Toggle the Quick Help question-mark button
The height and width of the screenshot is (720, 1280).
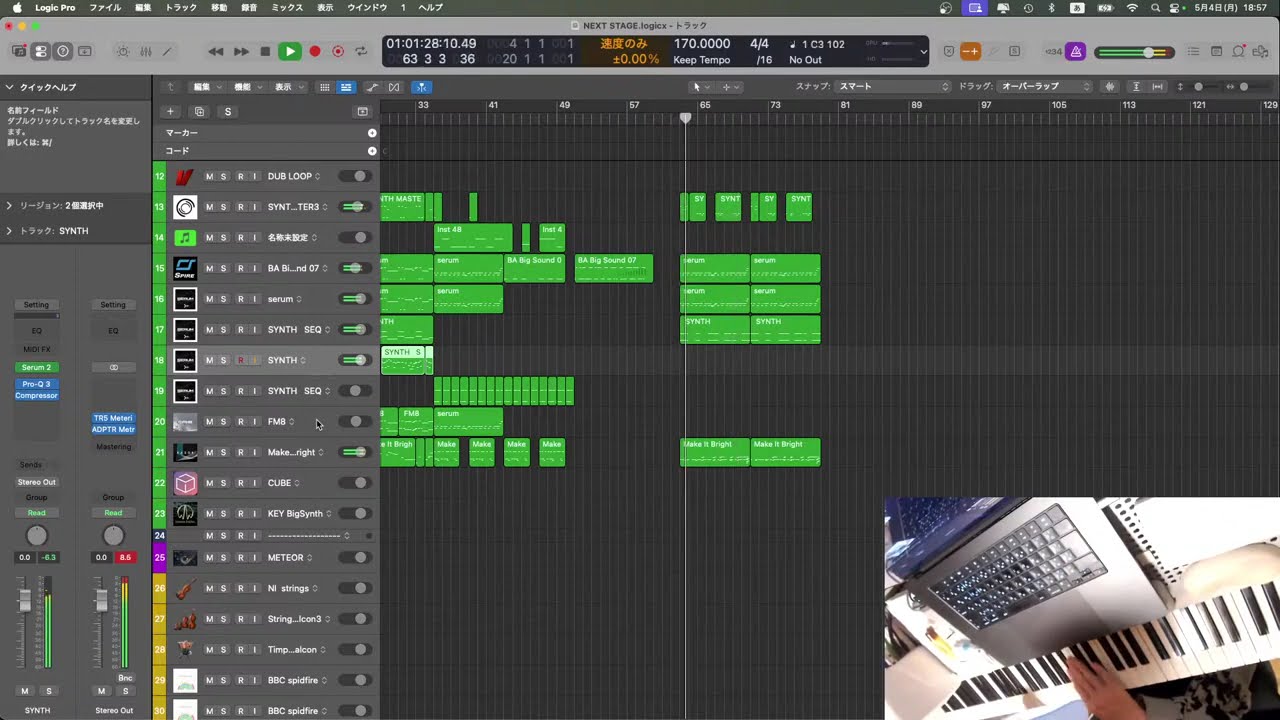coord(63,51)
